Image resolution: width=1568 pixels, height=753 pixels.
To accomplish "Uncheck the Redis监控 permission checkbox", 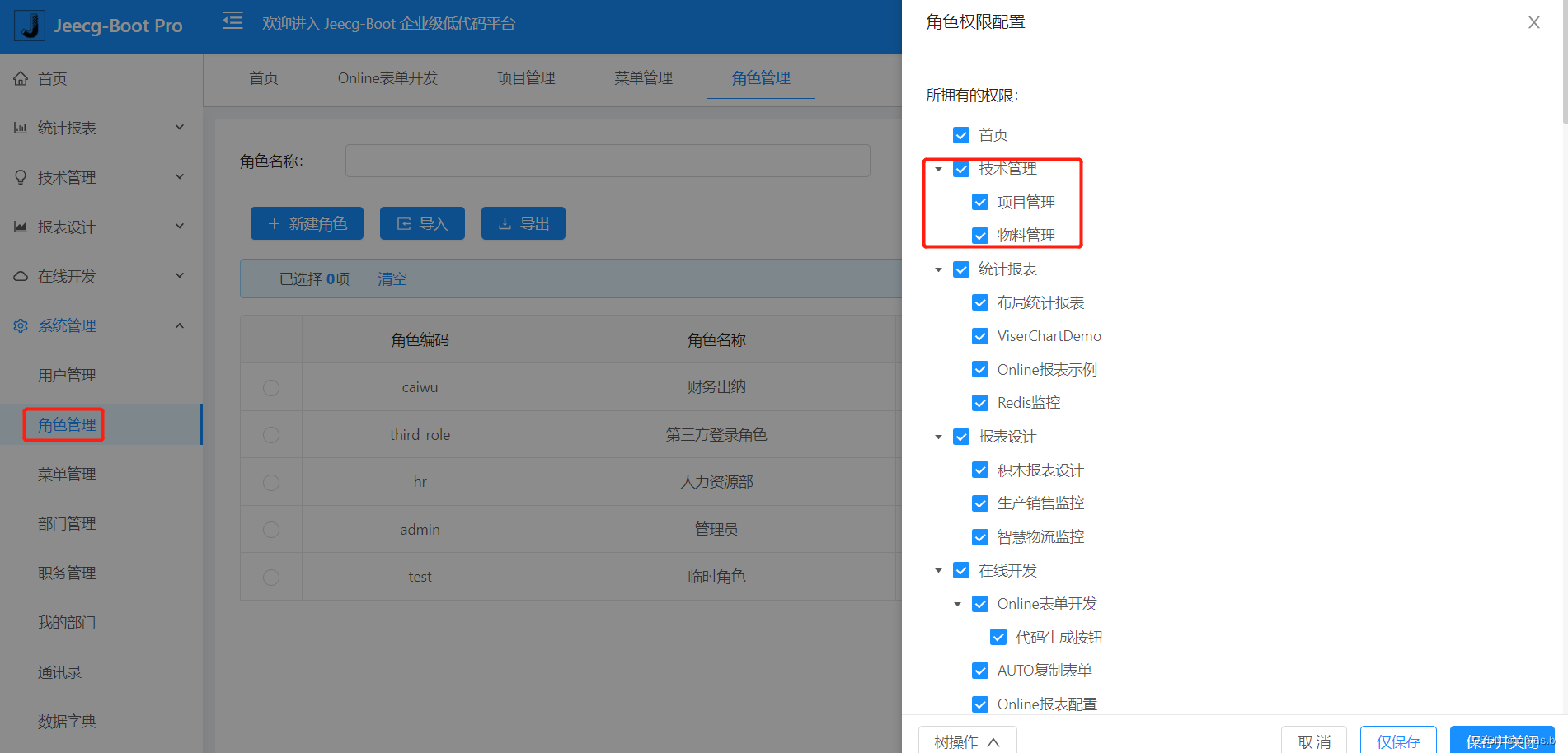I will (980, 403).
